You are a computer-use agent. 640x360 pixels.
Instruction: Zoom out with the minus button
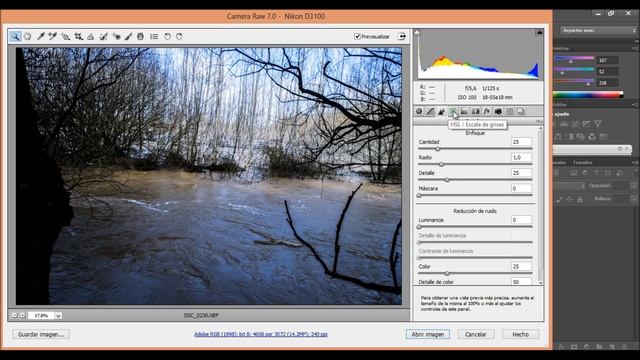[14, 316]
